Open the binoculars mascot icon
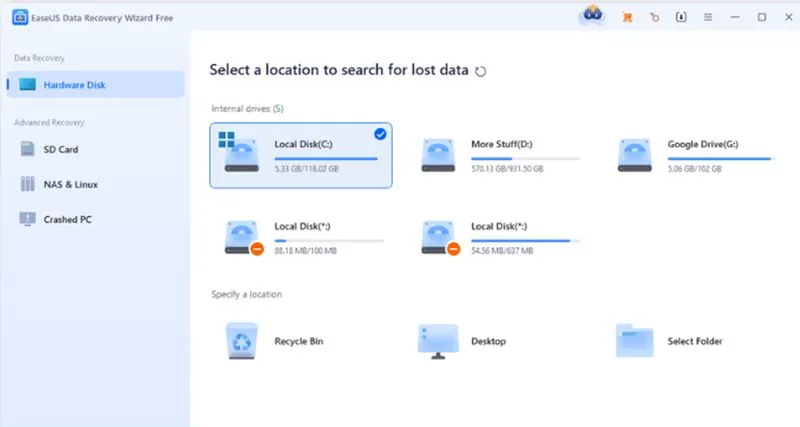This screenshot has width=800, height=427. (x=592, y=15)
